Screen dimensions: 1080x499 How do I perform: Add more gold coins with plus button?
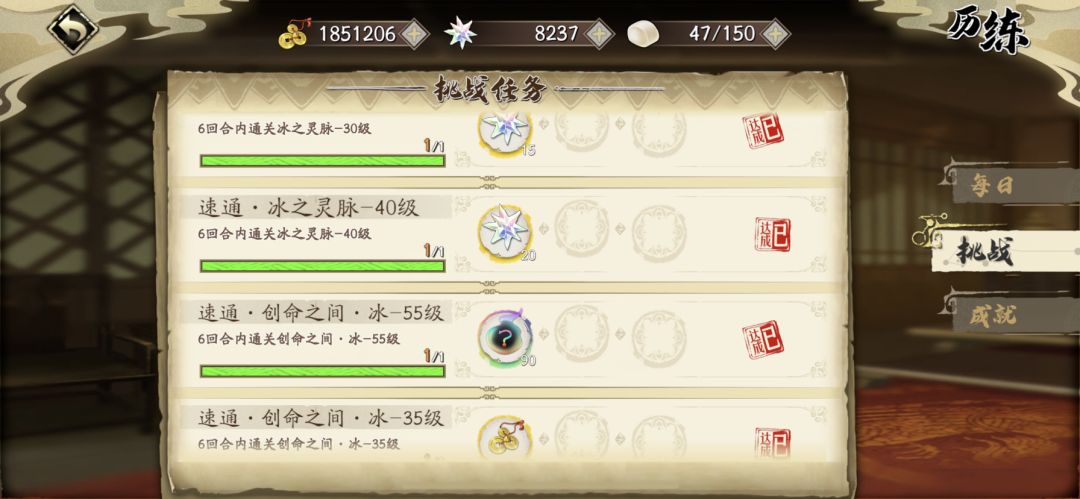[x=415, y=34]
